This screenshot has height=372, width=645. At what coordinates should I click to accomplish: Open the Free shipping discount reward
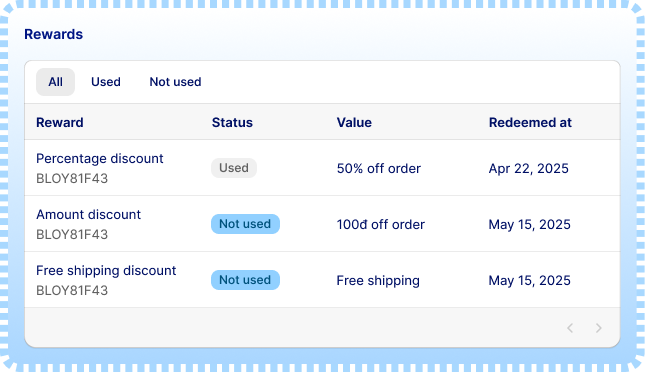(x=106, y=270)
